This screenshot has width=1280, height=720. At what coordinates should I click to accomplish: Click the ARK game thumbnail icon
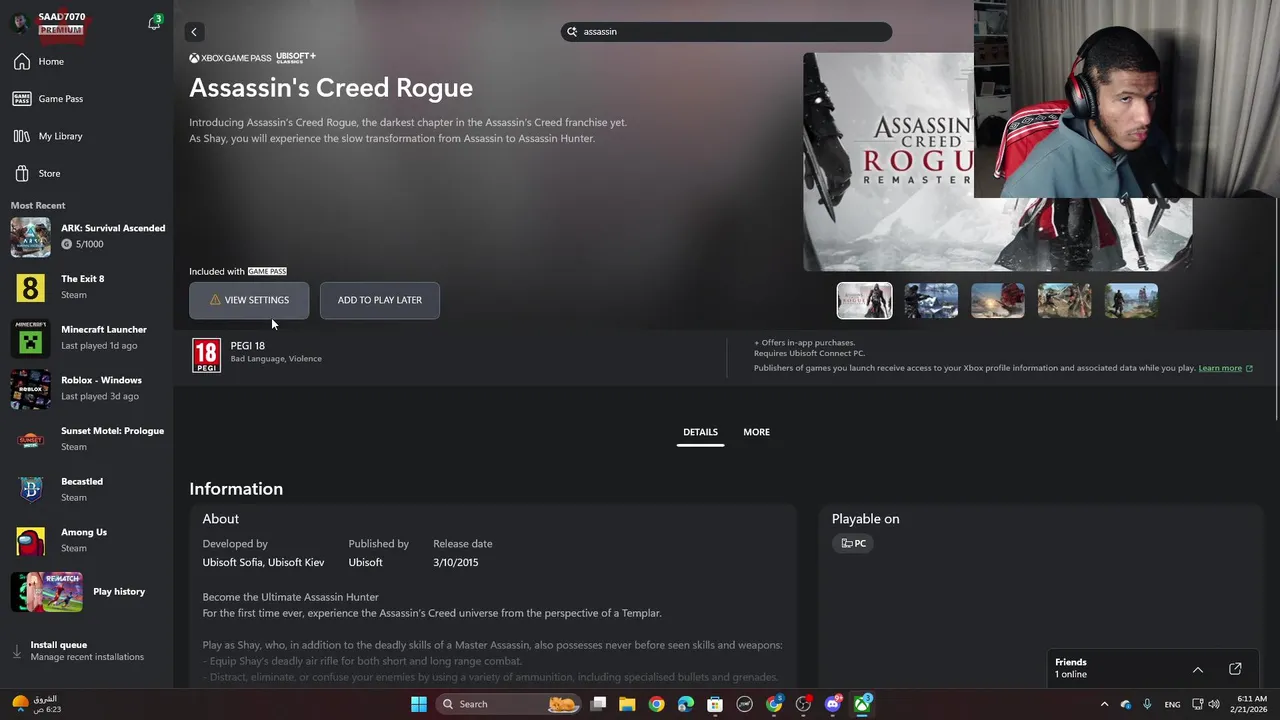tap(30, 237)
